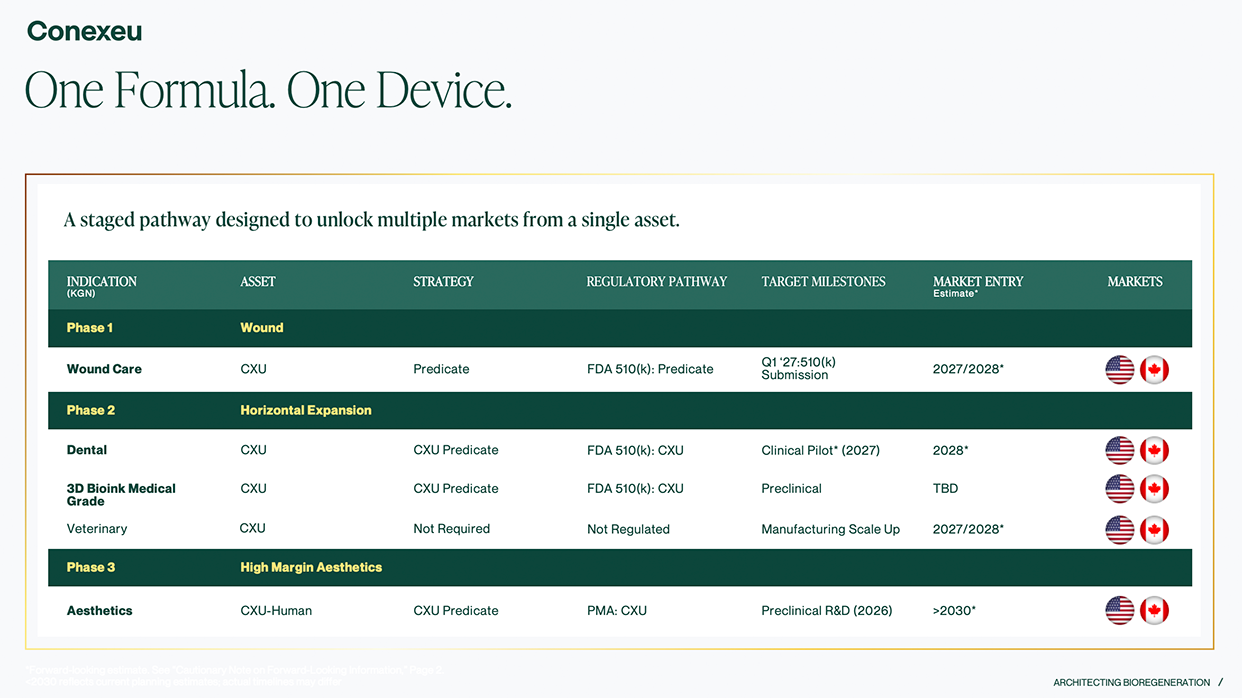Click the CXU asset in Wound Care row
Viewport: 1242px width, 698px height.
(253, 369)
